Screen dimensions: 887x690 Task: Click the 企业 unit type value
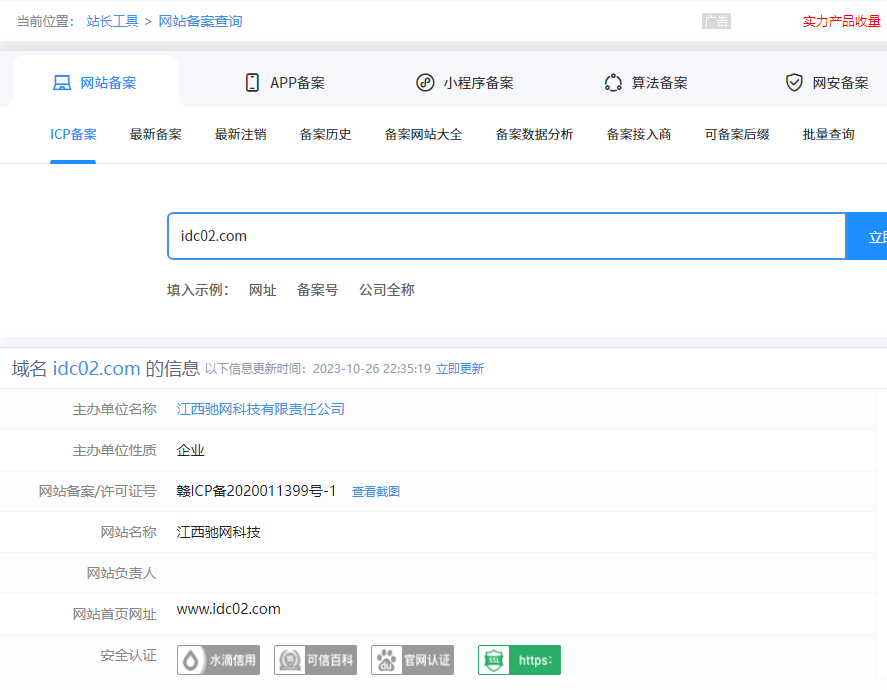click(x=190, y=451)
